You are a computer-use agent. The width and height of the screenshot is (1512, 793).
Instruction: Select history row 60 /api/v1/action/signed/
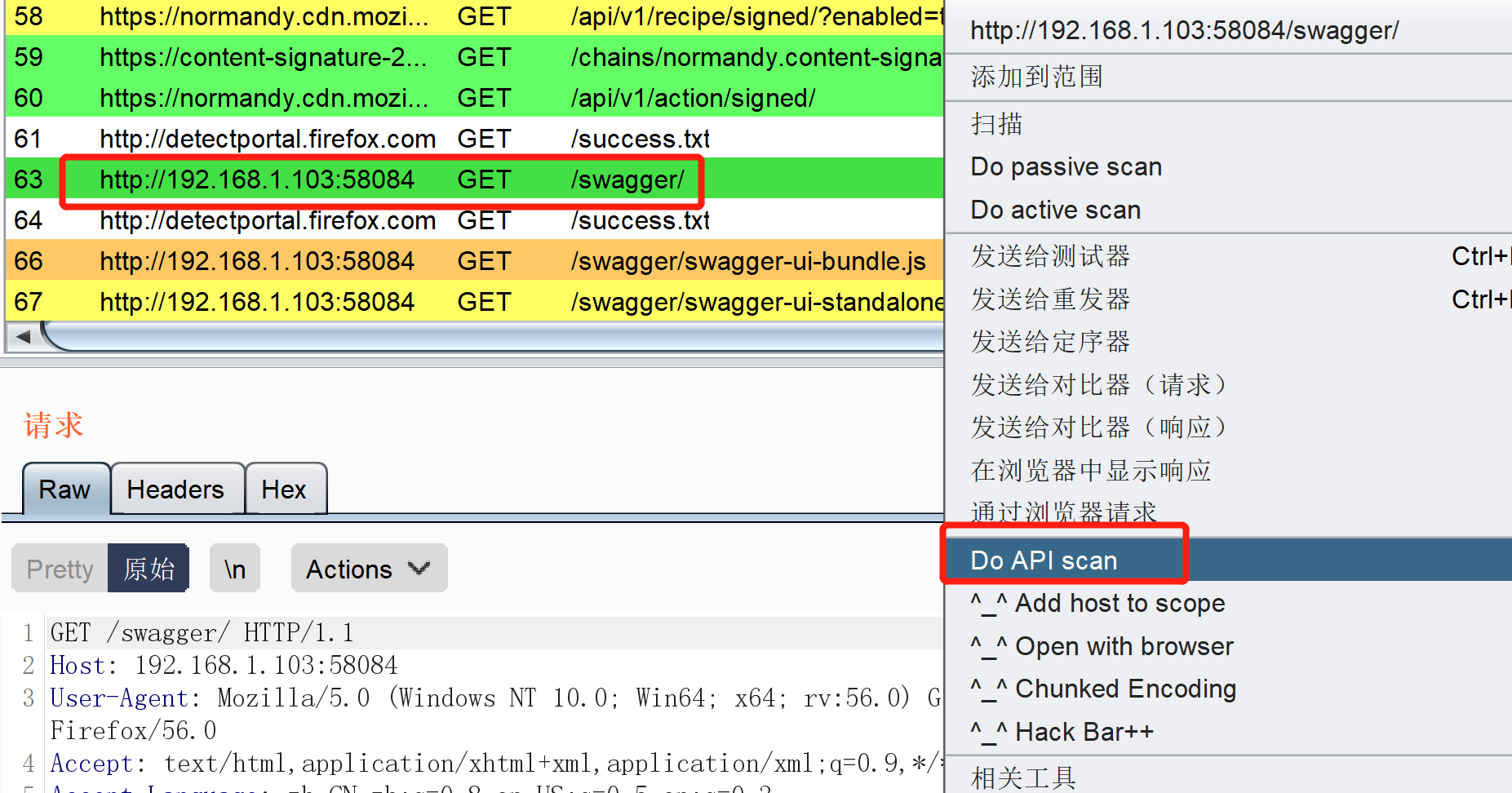pos(475,98)
